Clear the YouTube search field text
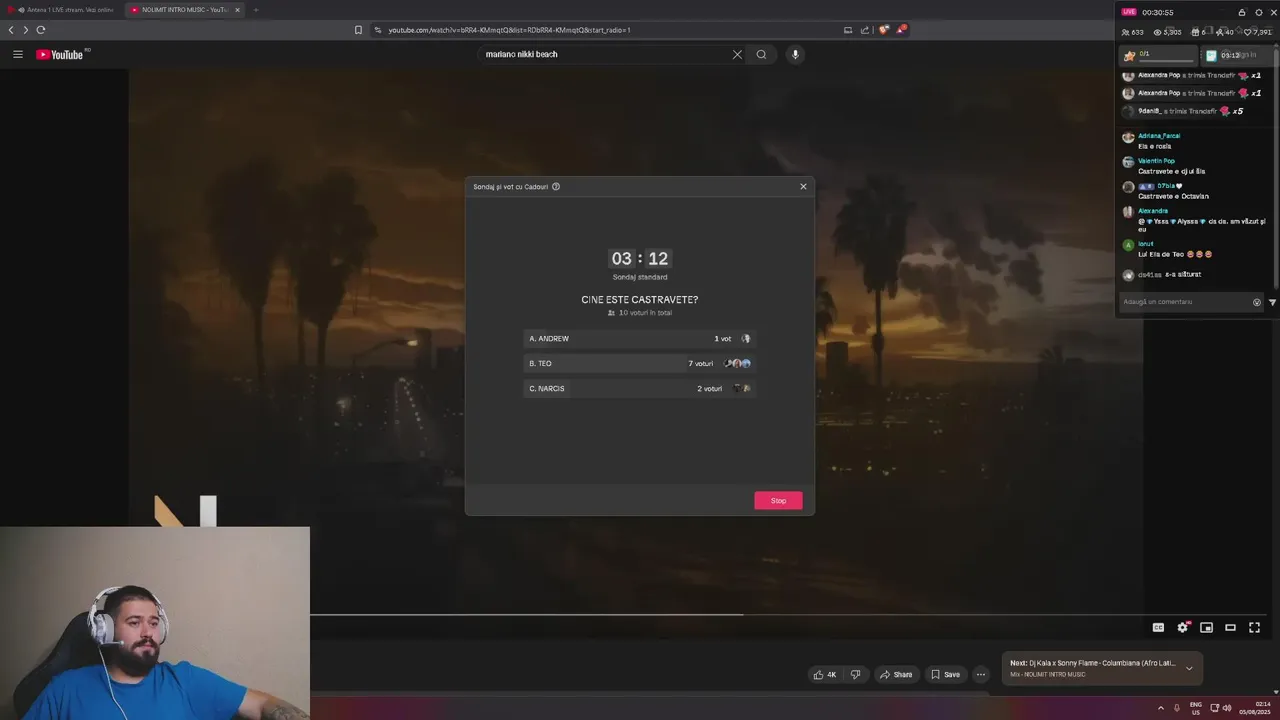The height and width of the screenshot is (720, 1280). [737, 54]
